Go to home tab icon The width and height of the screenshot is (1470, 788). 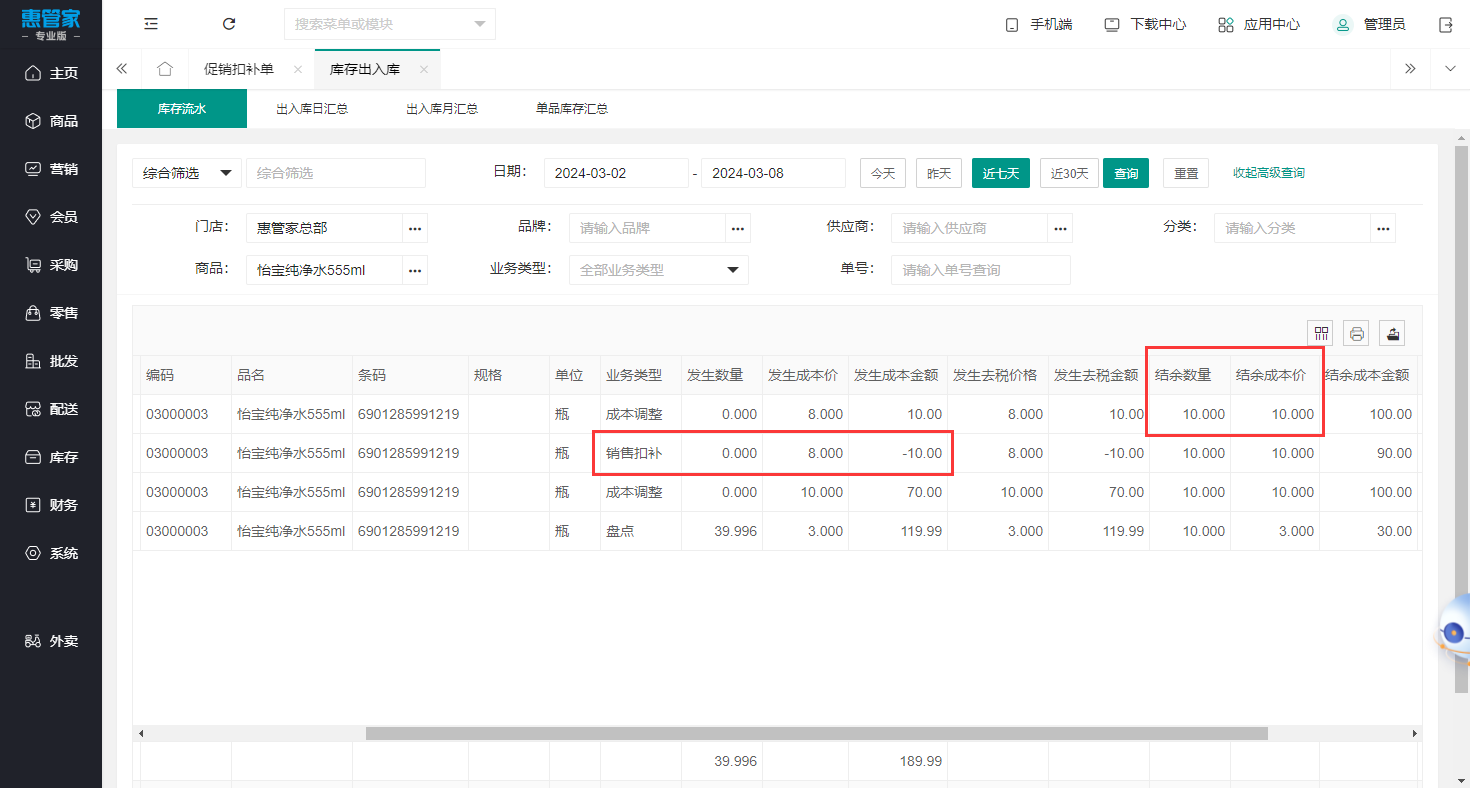(x=165, y=69)
